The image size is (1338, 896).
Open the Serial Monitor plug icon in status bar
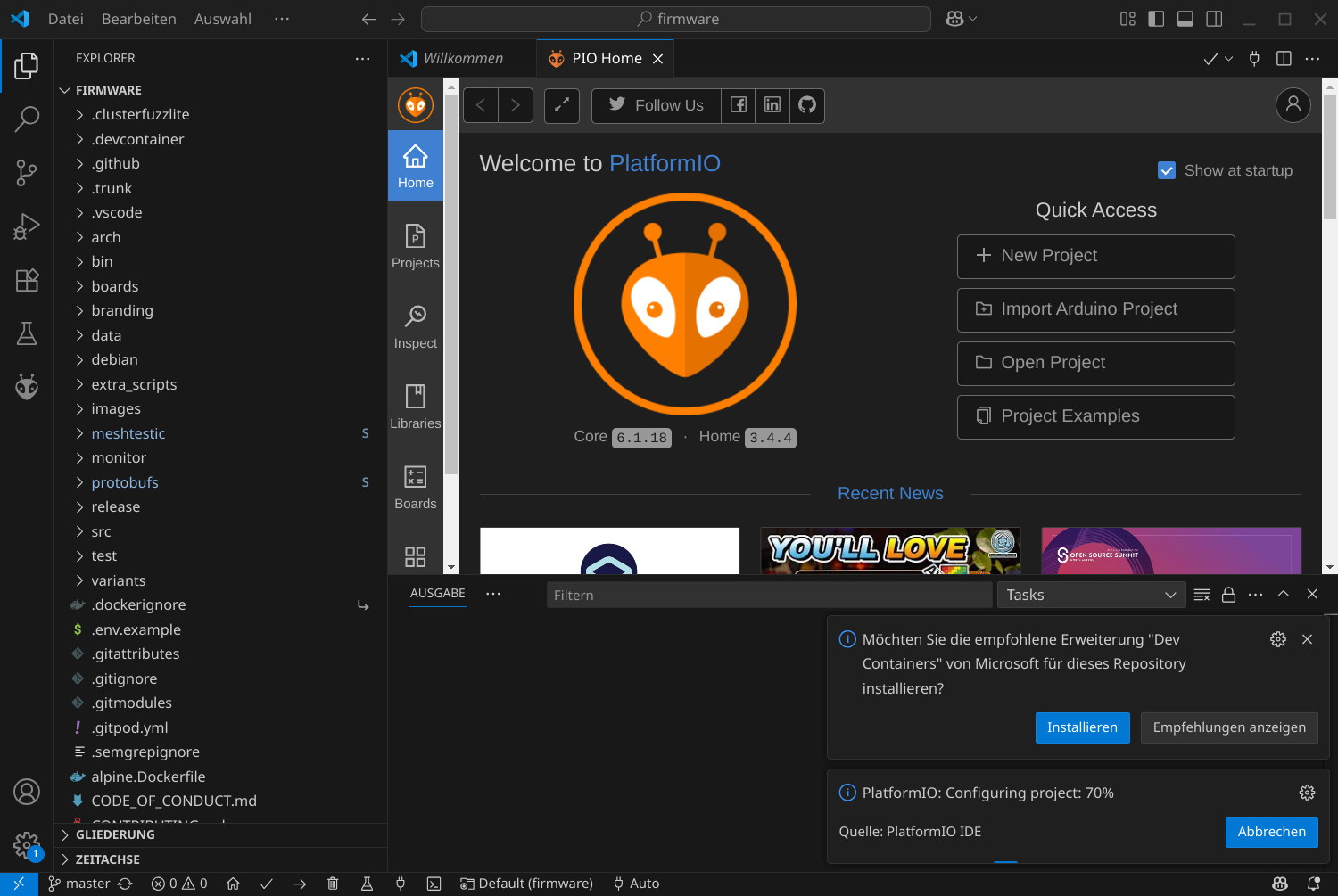point(401,883)
